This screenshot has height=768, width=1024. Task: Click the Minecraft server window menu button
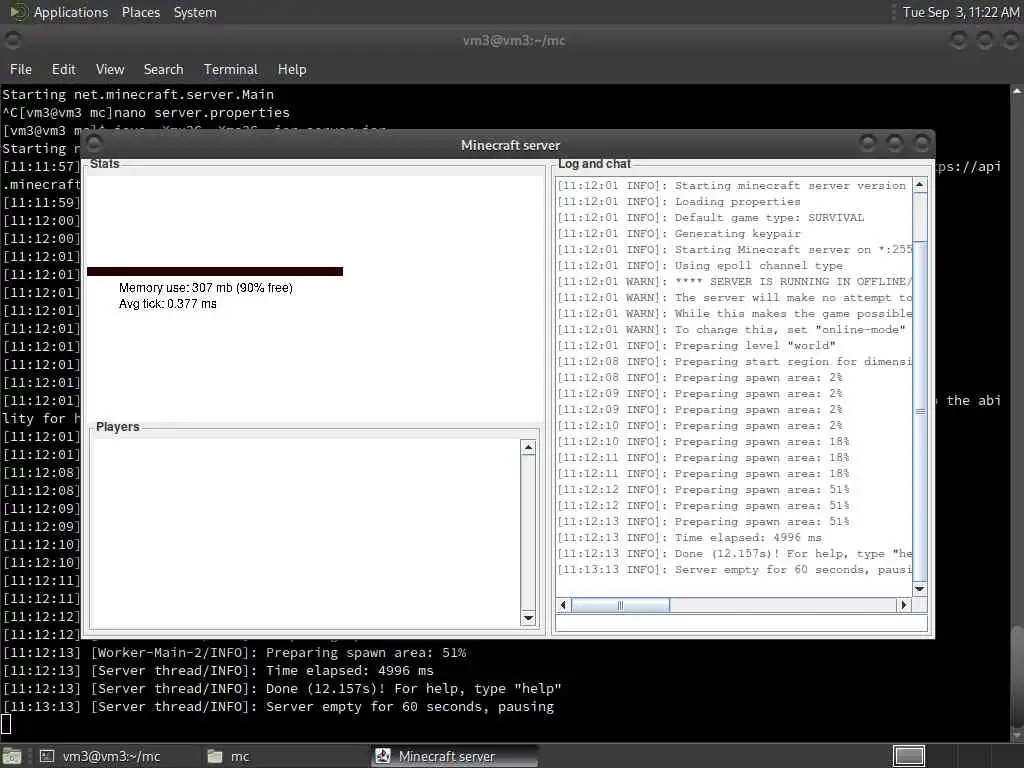click(94, 143)
